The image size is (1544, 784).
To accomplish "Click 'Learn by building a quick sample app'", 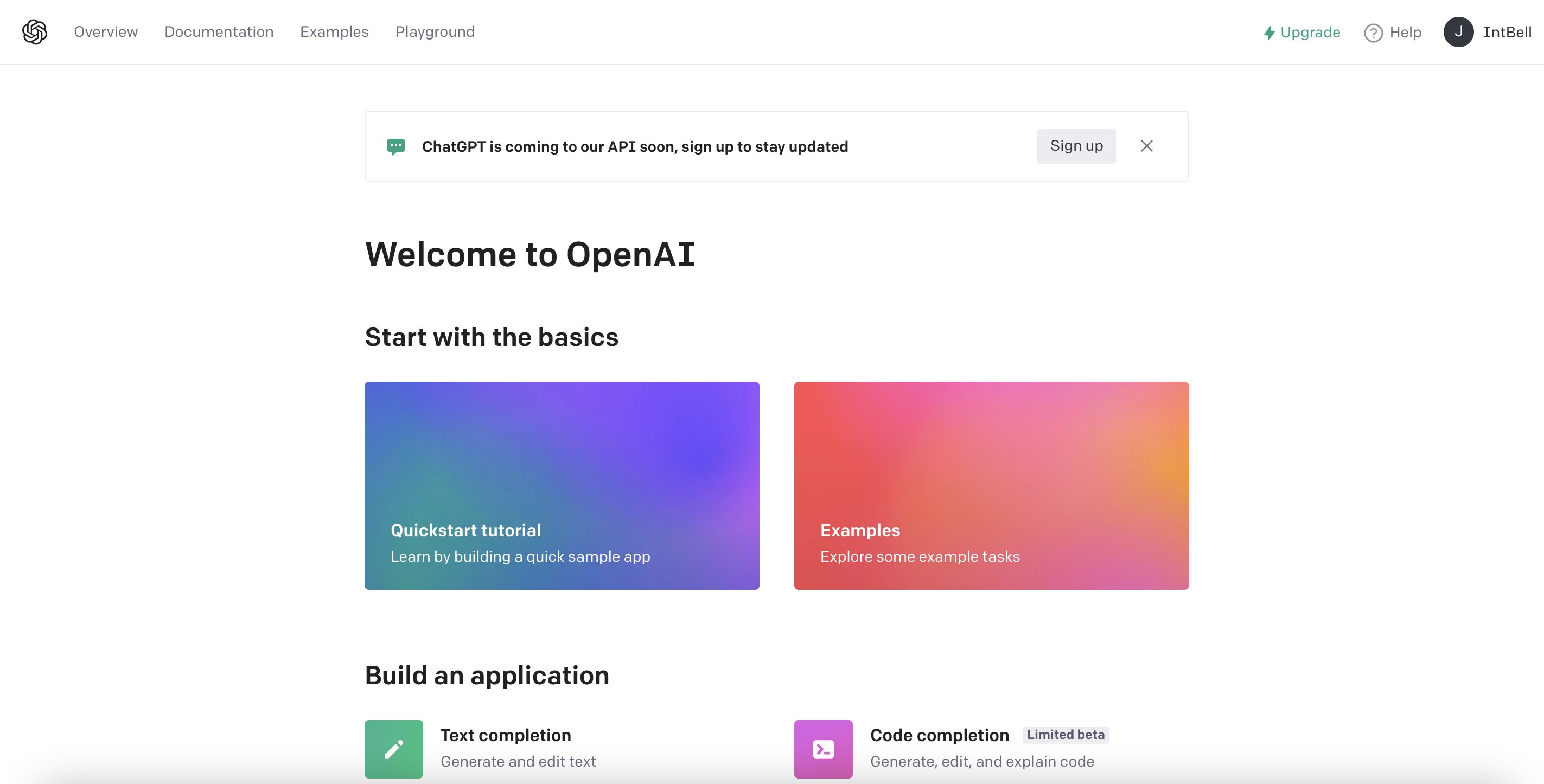I will tap(520, 556).
